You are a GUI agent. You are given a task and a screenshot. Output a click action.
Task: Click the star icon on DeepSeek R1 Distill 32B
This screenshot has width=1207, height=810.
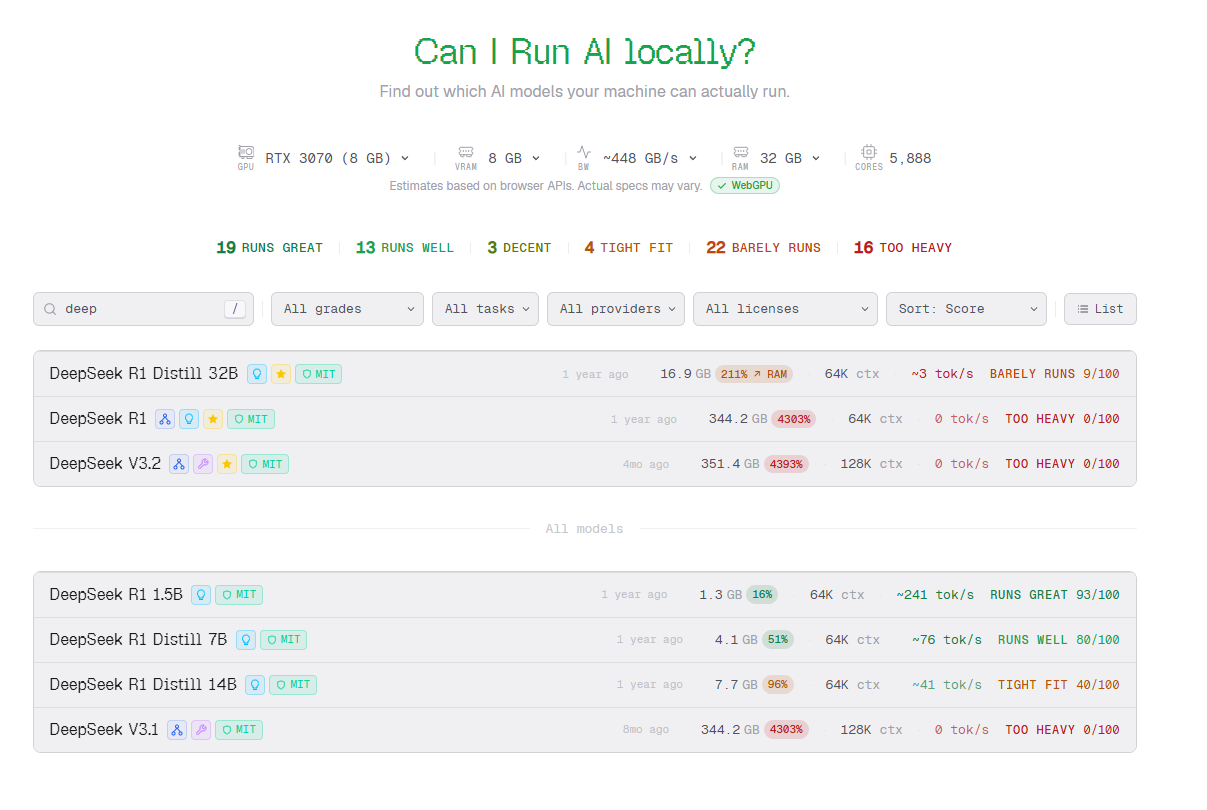click(281, 374)
